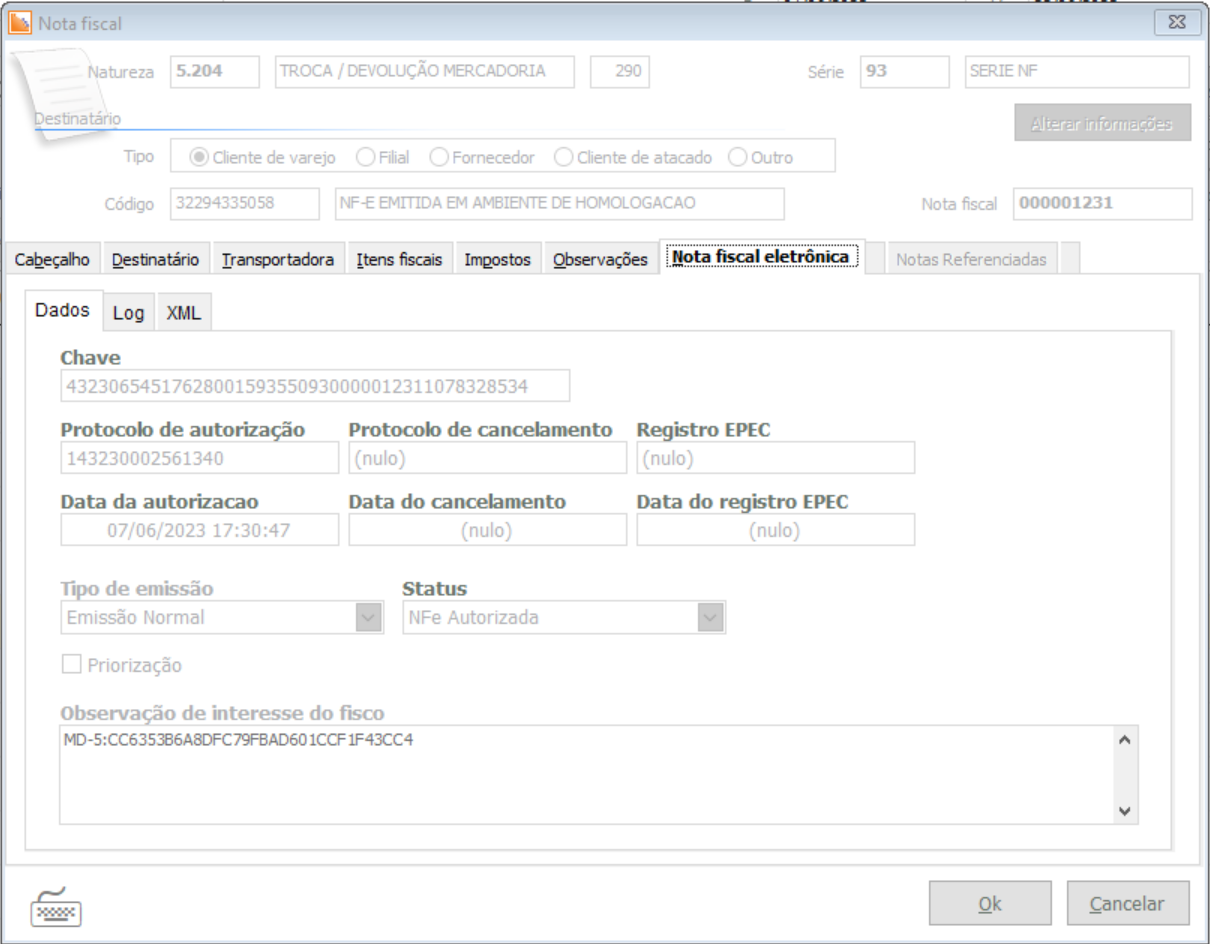This screenshot has height=944, width=1210.
Task: Click the Ok button
Action: (x=990, y=903)
